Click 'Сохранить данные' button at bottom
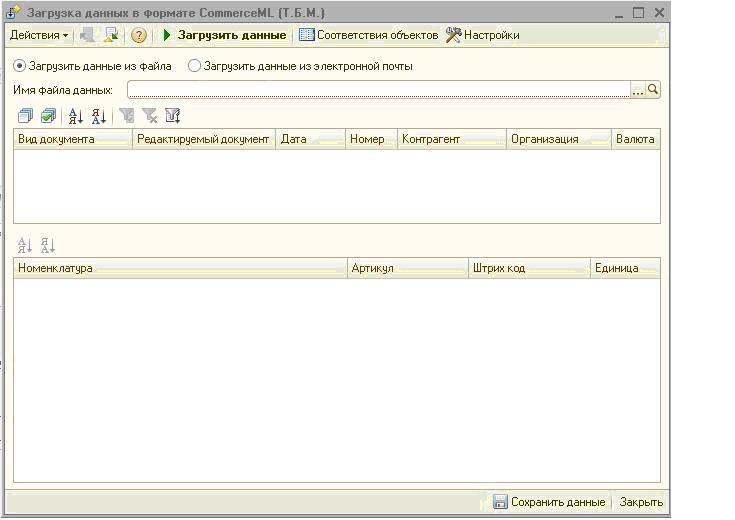This screenshot has height=520, width=735. [x=549, y=502]
